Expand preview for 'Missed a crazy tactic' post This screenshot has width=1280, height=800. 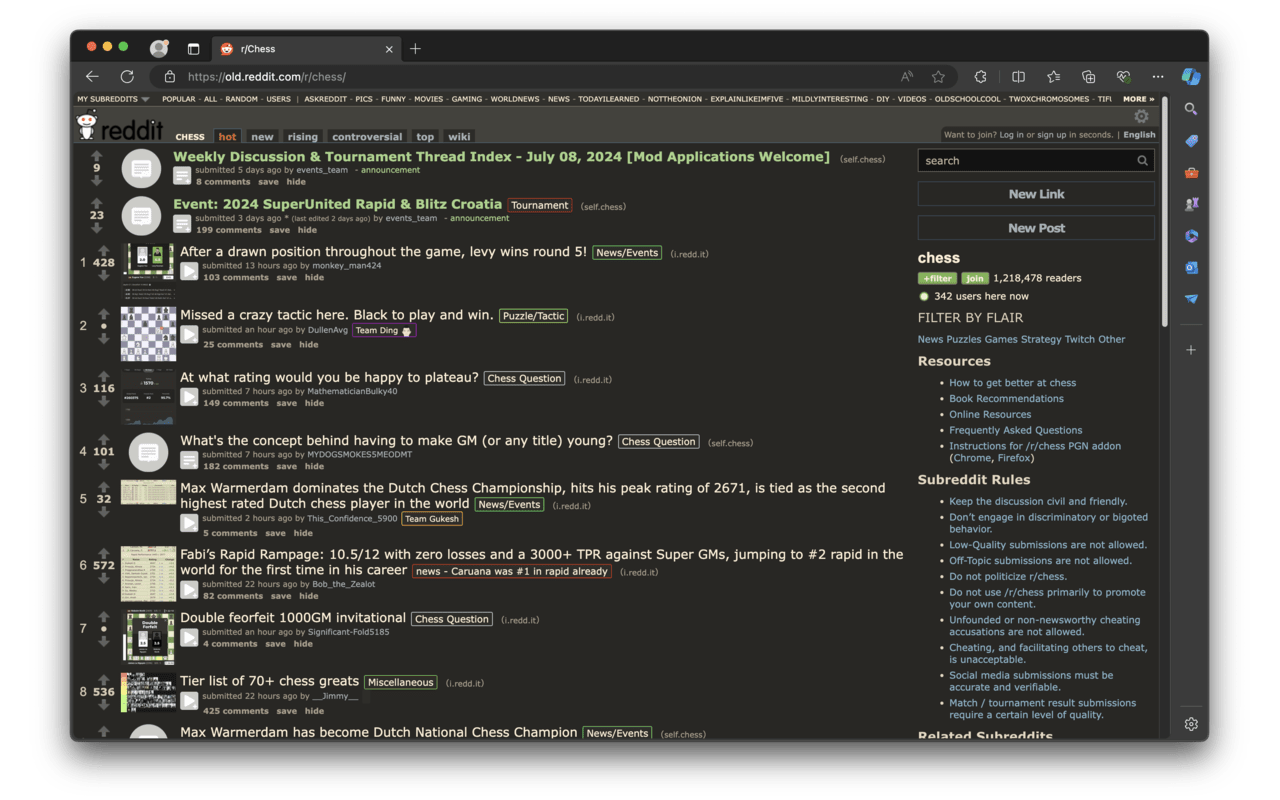[x=189, y=335]
